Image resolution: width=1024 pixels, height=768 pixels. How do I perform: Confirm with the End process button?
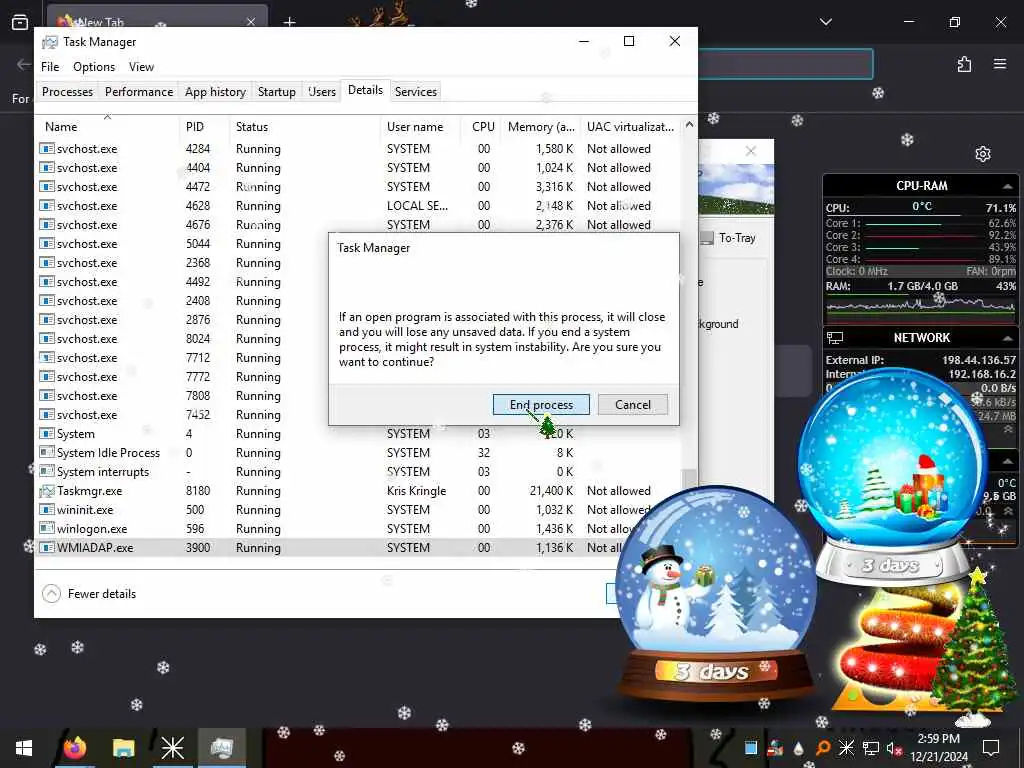click(541, 404)
